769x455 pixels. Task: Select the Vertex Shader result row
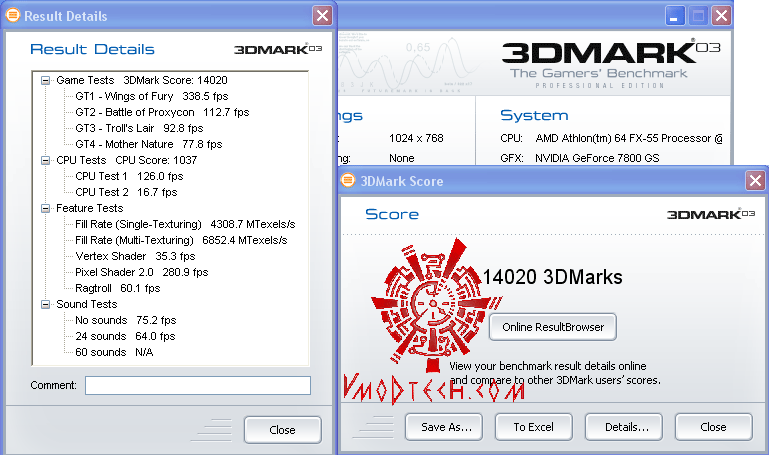pos(135,256)
